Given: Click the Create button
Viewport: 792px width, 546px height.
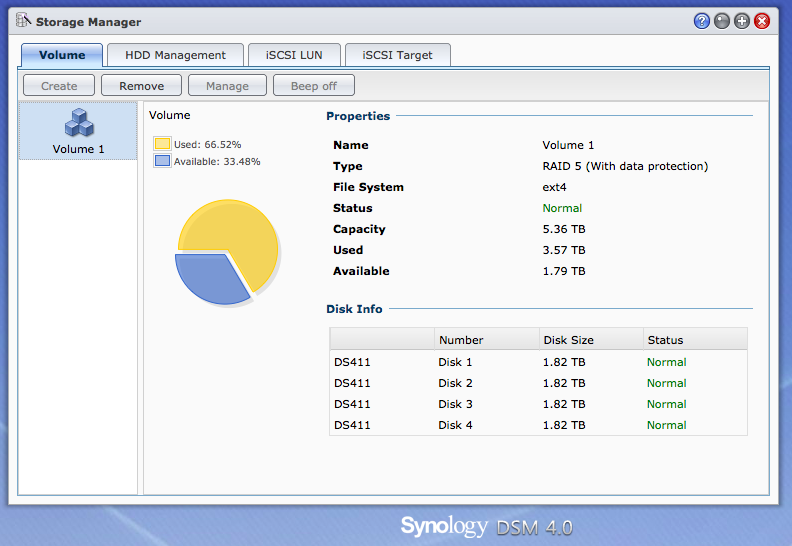Looking at the screenshot, I should pyautogui.click(x=59, y=85).
